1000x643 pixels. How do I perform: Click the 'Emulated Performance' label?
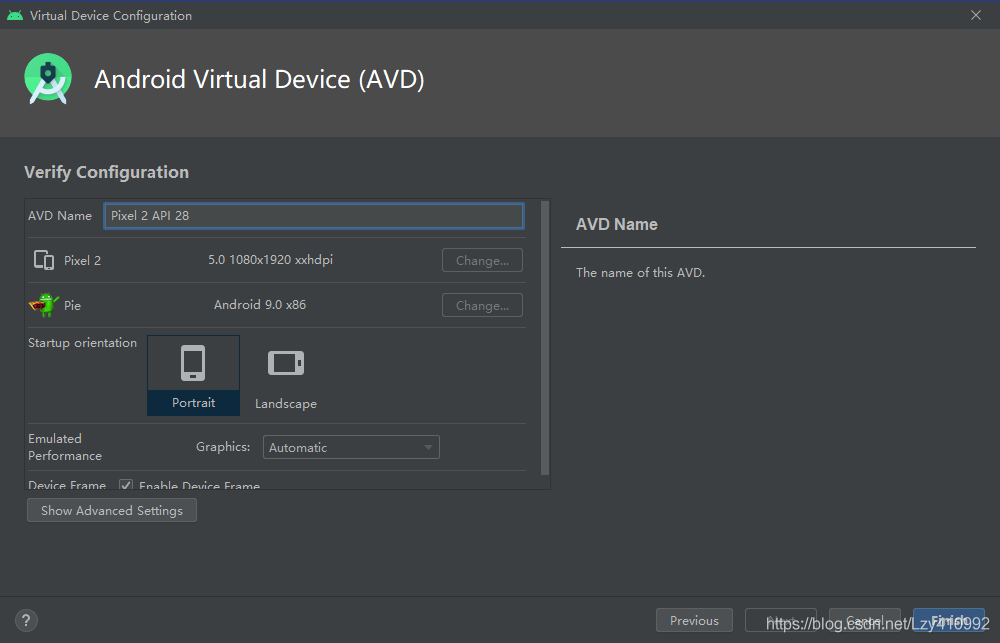(64, 447)
